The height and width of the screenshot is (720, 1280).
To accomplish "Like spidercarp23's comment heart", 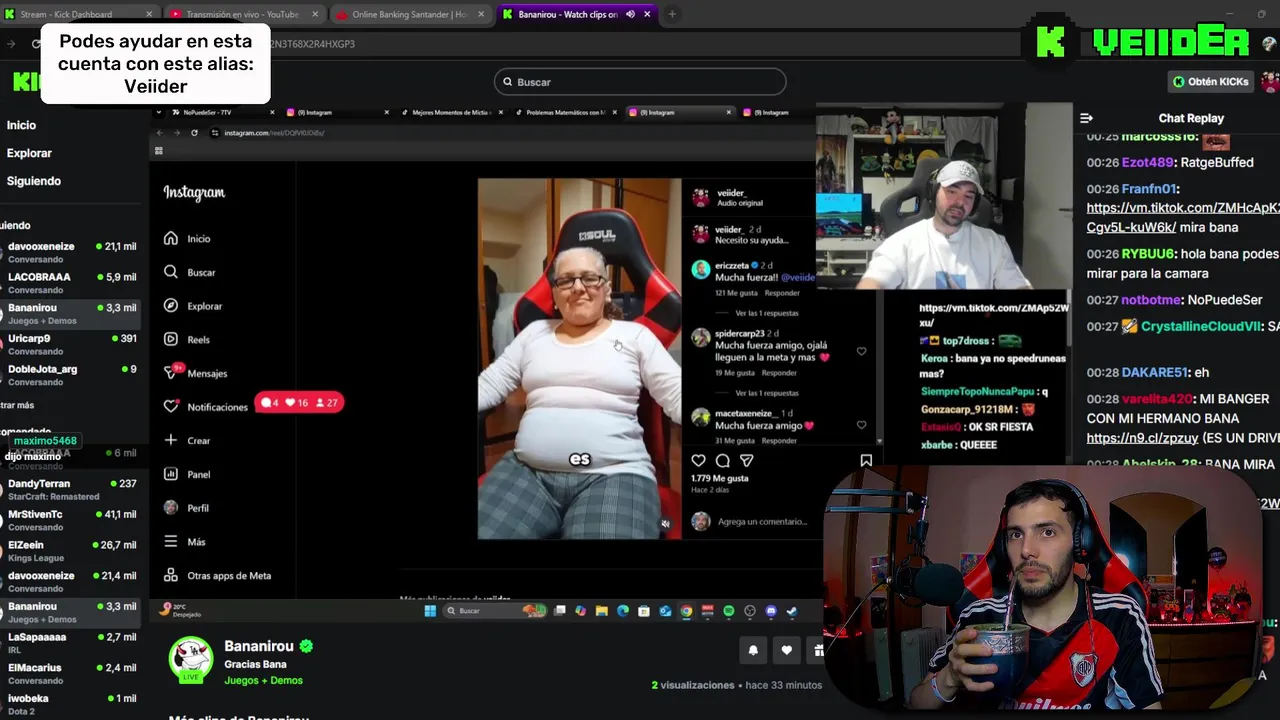I will coord(861,352).
